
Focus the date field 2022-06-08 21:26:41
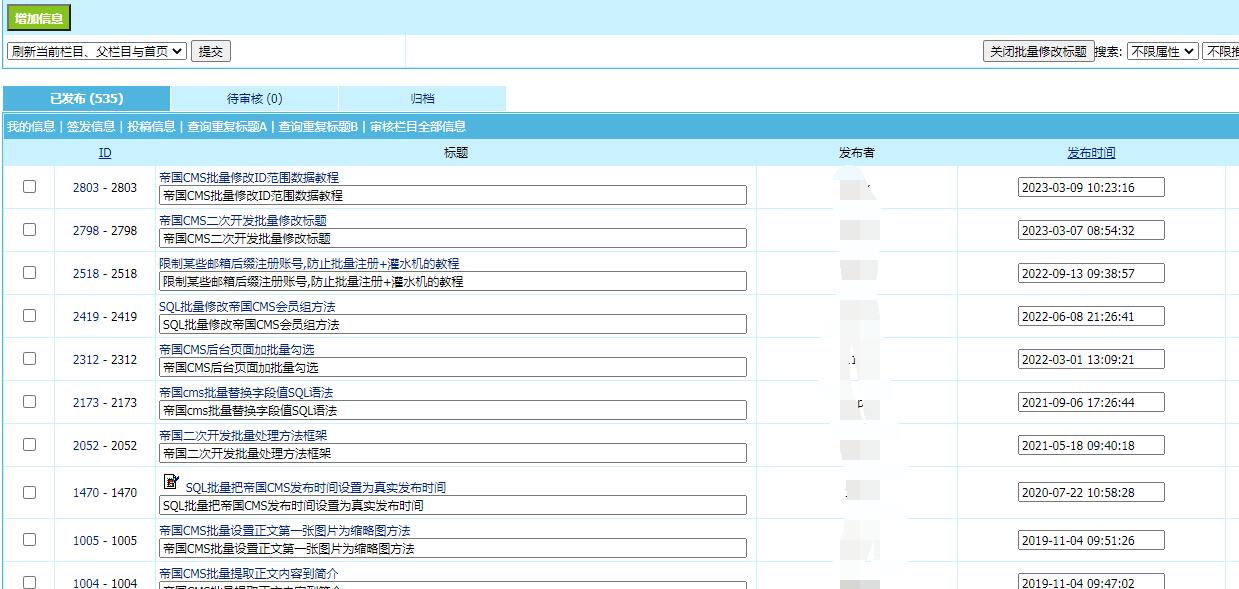coord(1091,316)
